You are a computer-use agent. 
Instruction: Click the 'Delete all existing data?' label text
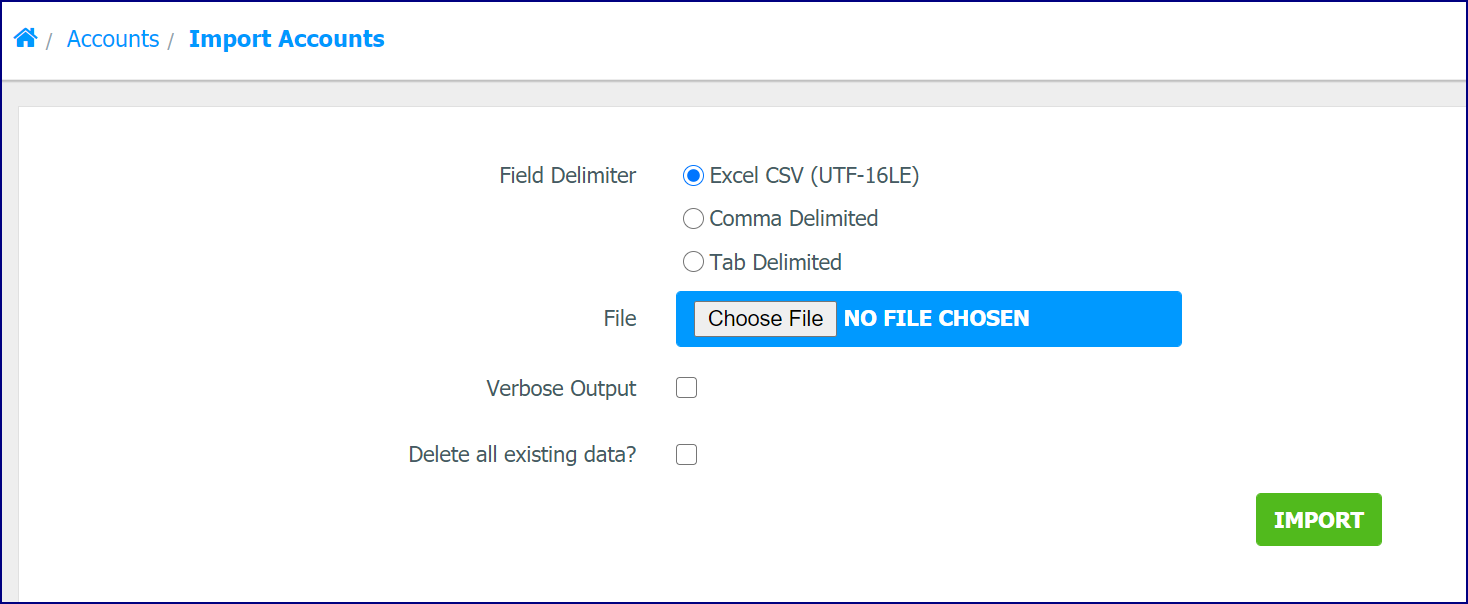pos(522,455)
